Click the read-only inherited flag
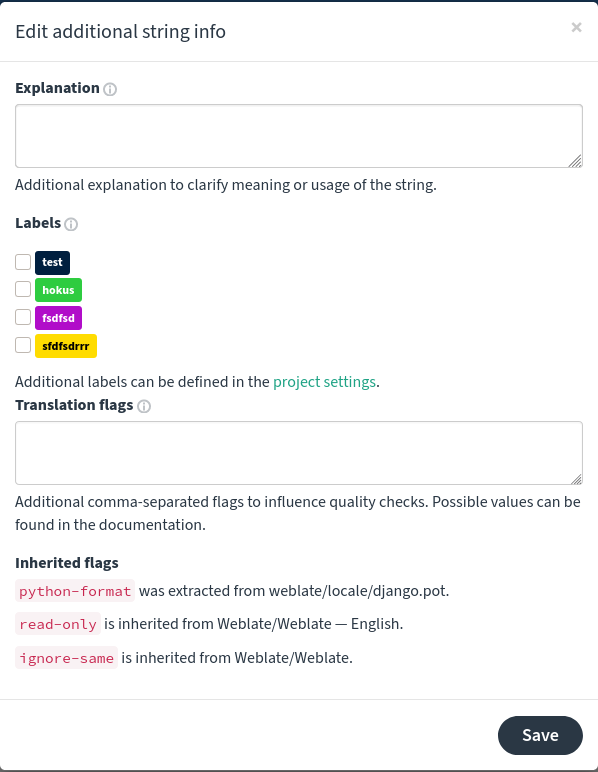 tap(58, 624)
